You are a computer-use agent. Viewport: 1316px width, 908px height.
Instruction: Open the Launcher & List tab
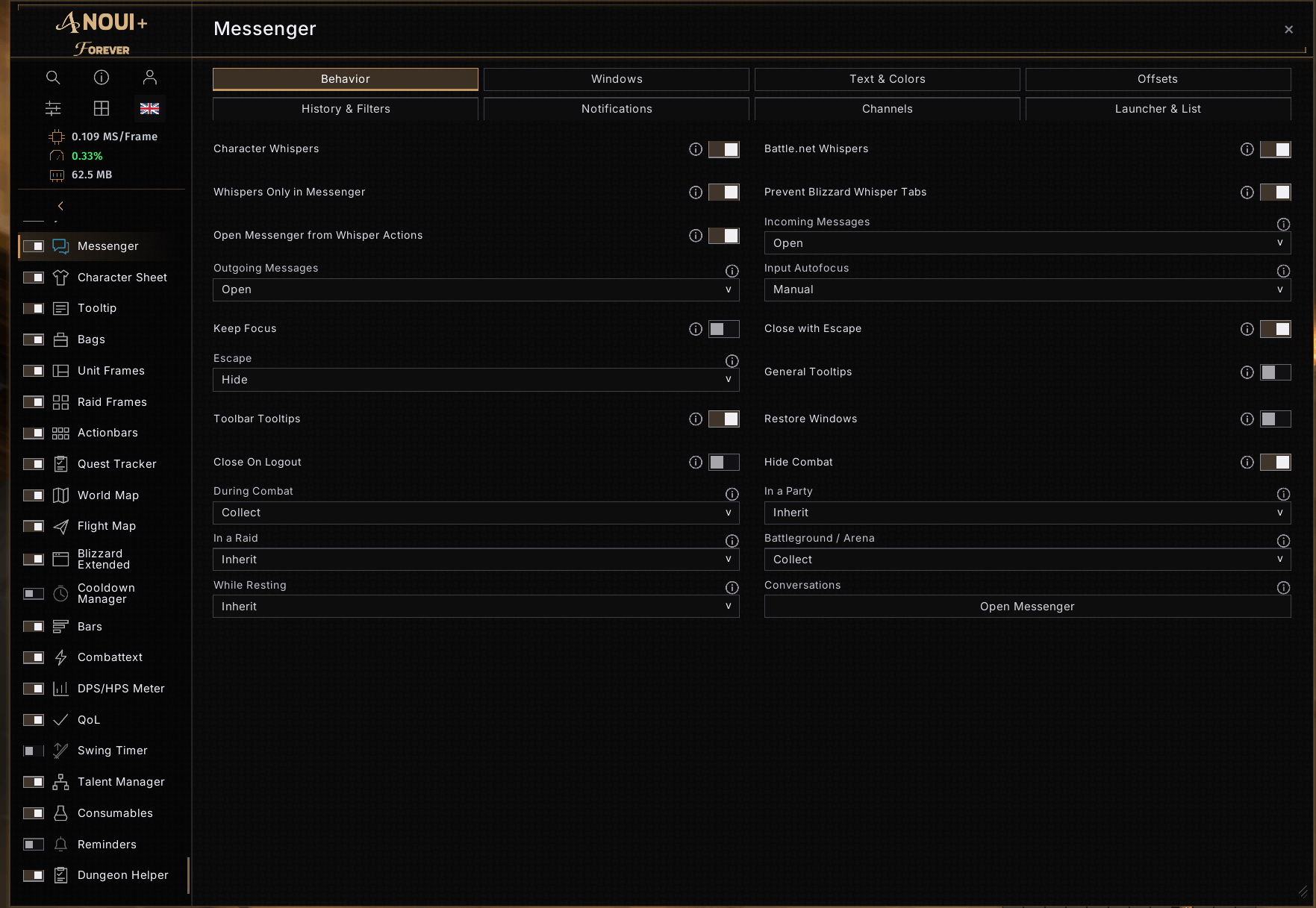(1158, 109)
